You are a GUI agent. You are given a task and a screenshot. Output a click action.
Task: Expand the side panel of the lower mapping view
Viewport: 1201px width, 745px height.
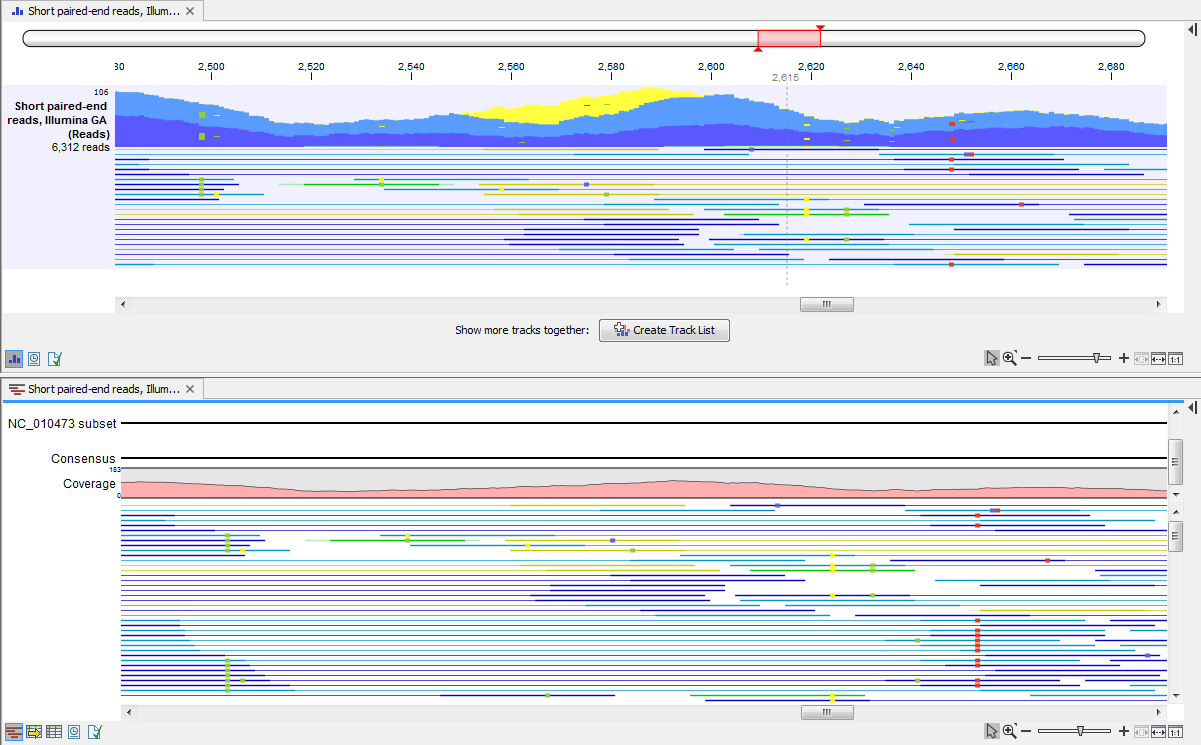1192,407
